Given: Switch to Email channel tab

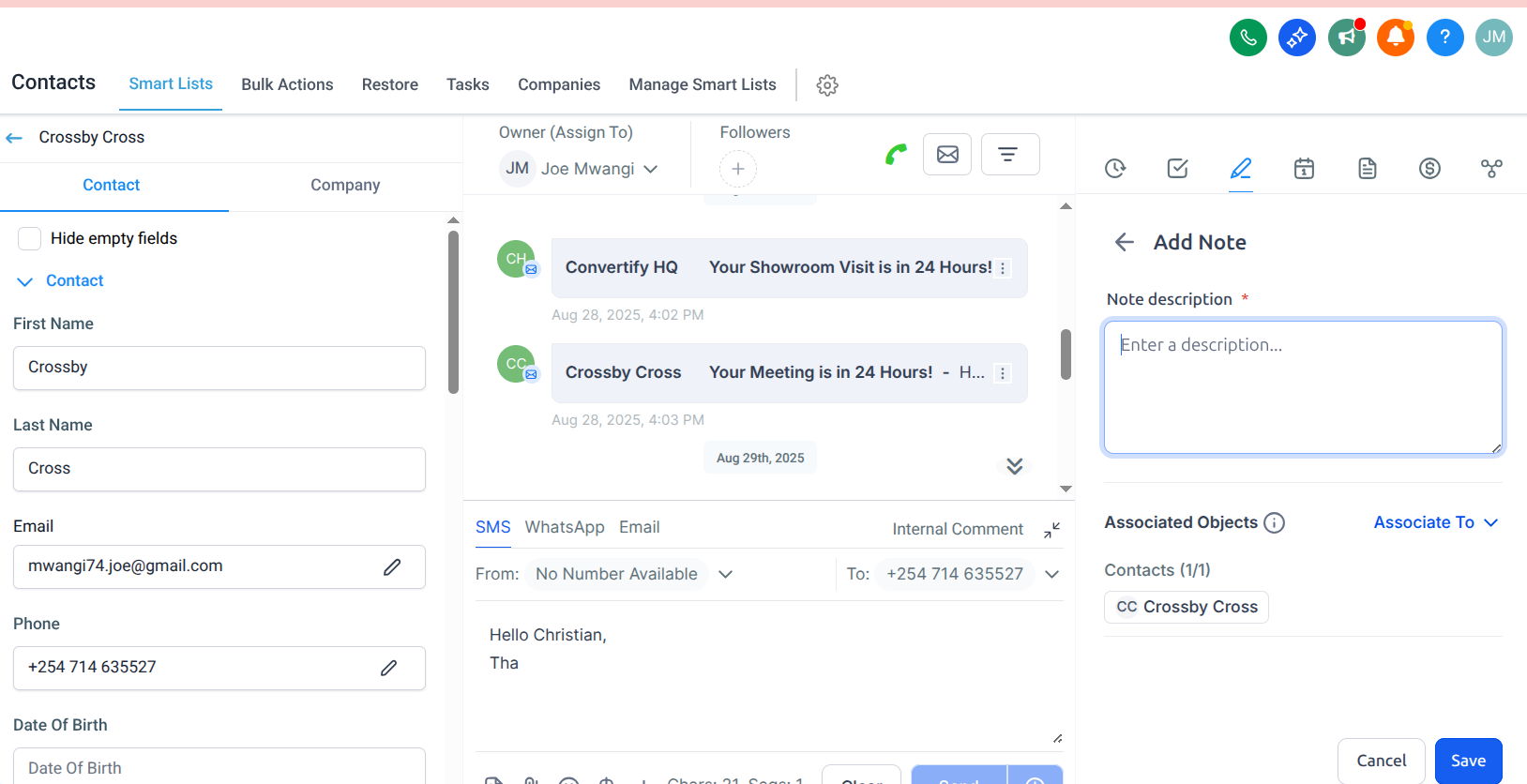Looking at the screenshot, I should [x=640, y=528].
